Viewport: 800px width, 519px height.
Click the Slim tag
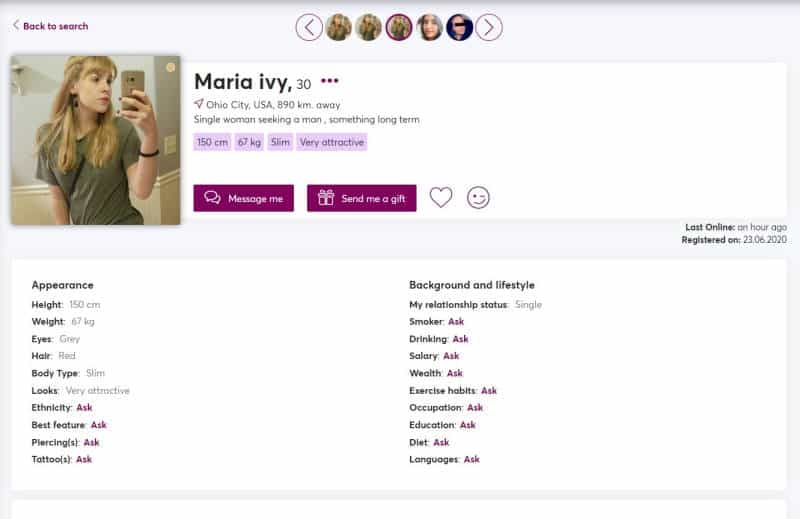[x=280, y=142]
